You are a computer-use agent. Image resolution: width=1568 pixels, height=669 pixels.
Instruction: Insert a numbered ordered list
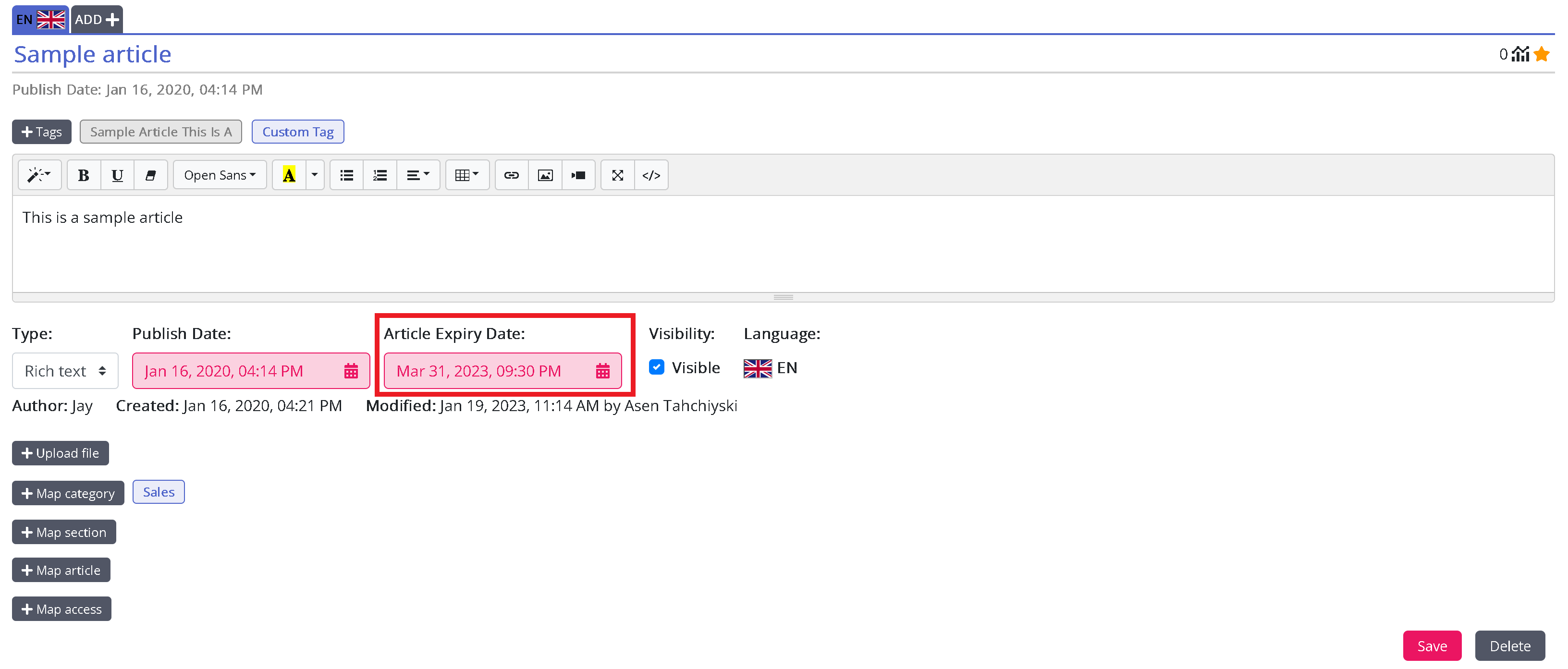point(380,175)
